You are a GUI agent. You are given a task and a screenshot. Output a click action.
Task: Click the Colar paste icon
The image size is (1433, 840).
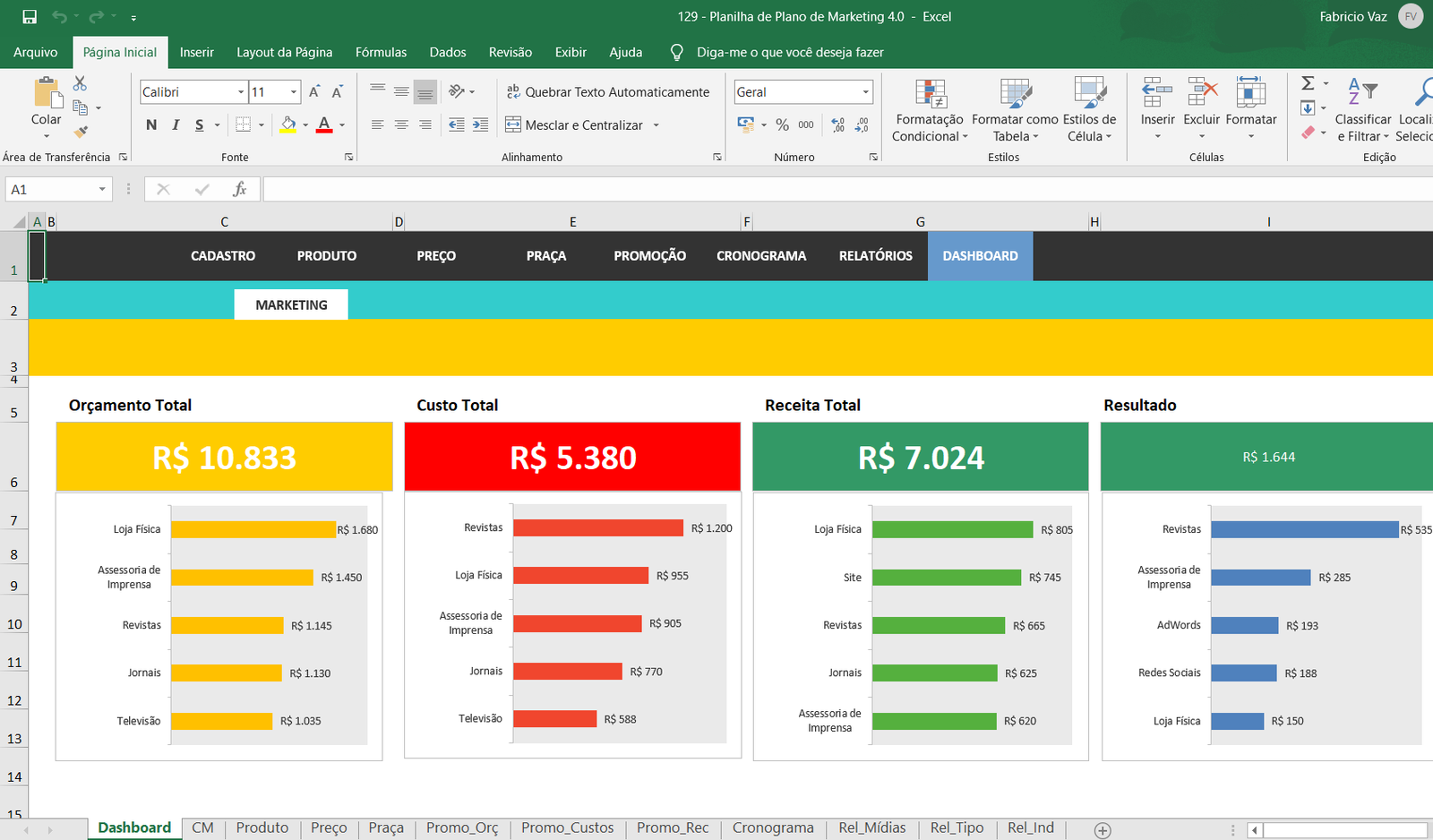(x=47, y=94)
